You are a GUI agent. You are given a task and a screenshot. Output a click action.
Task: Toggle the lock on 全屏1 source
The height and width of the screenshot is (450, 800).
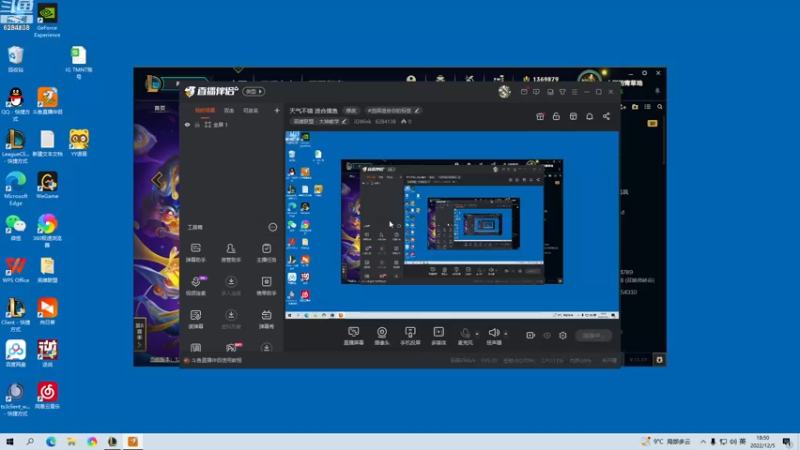coord(197,124)
